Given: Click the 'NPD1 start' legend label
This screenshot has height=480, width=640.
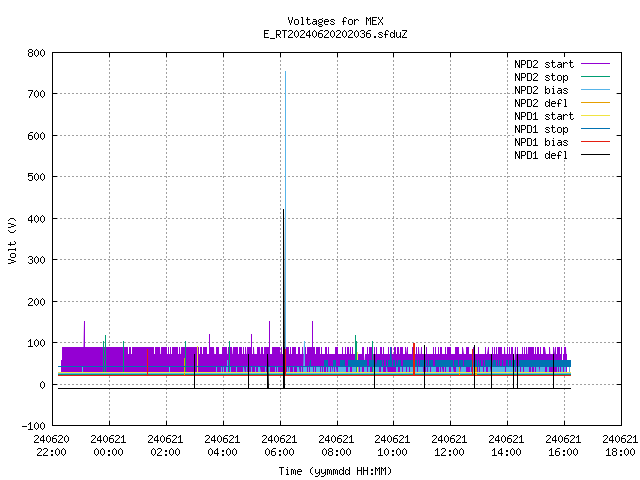Looking at the screenshot, I should [x=544, y=116].
